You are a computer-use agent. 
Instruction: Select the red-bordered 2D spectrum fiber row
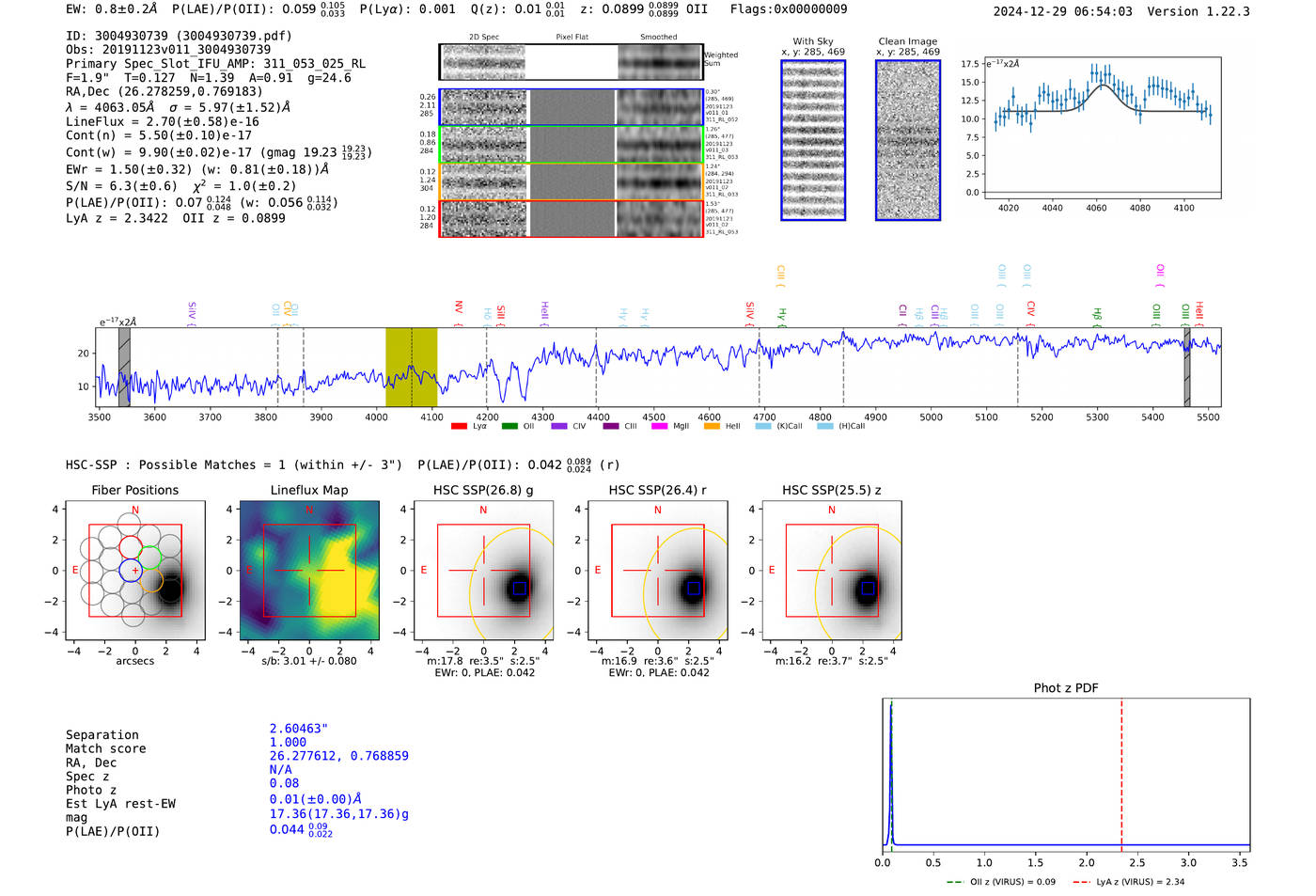click(x=571, y=218)
